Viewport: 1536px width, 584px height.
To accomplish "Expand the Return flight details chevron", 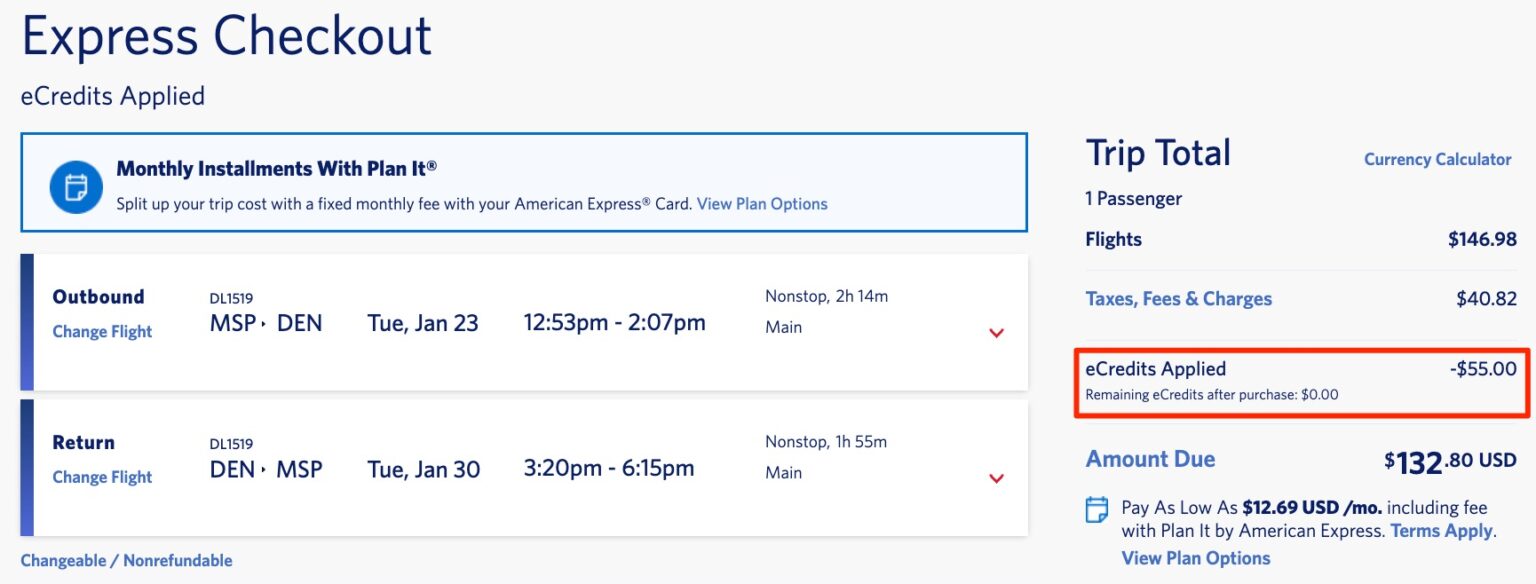I will 996,478.
